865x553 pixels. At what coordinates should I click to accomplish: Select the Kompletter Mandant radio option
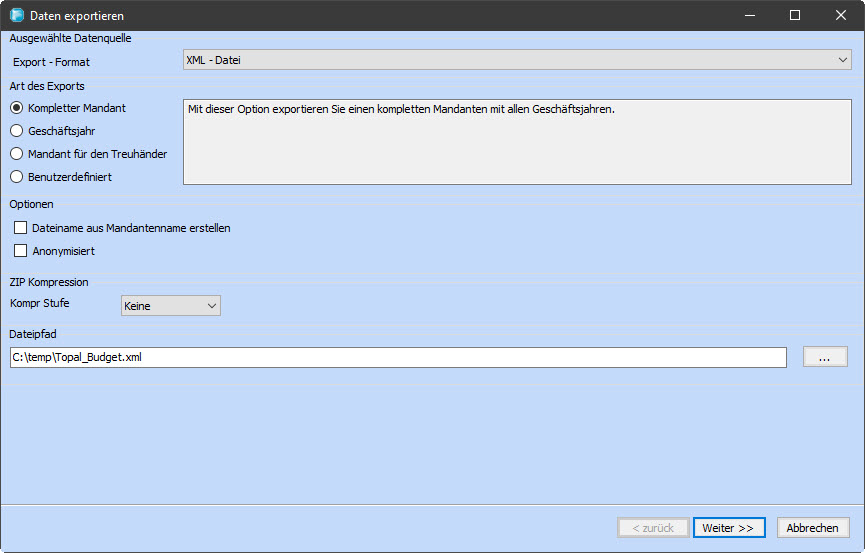pyautogui.click(x=16, y=108)
